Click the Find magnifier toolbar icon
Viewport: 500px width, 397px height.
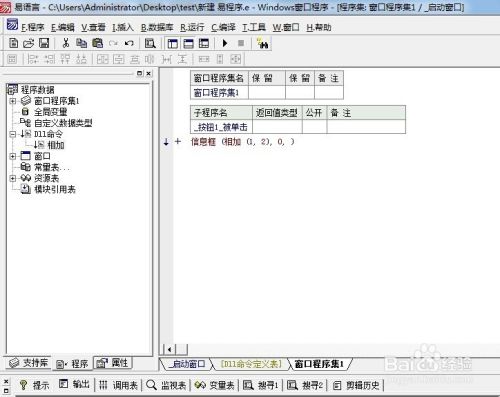click(150, 43)
